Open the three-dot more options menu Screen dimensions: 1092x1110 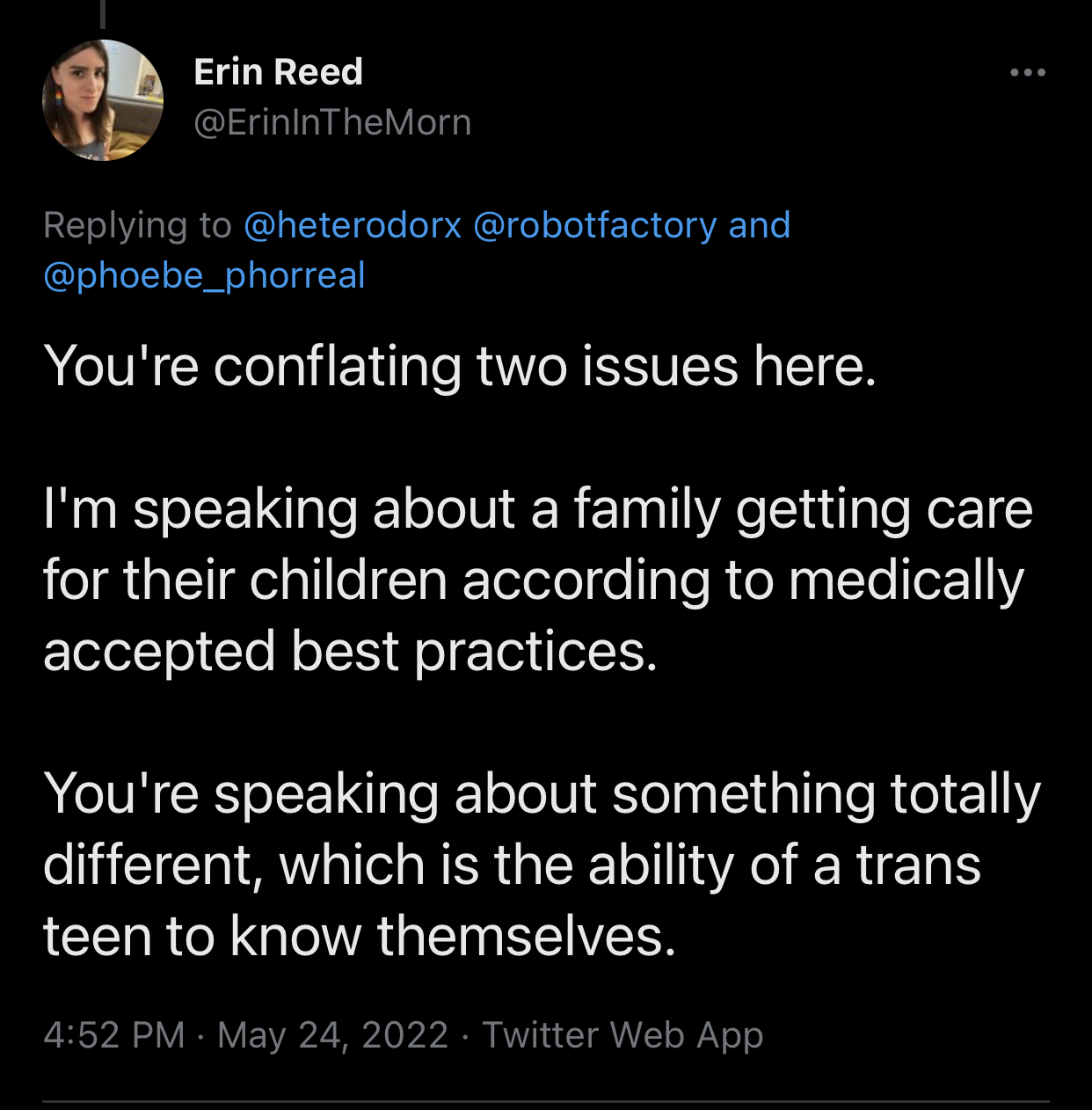coord(1027,72)
